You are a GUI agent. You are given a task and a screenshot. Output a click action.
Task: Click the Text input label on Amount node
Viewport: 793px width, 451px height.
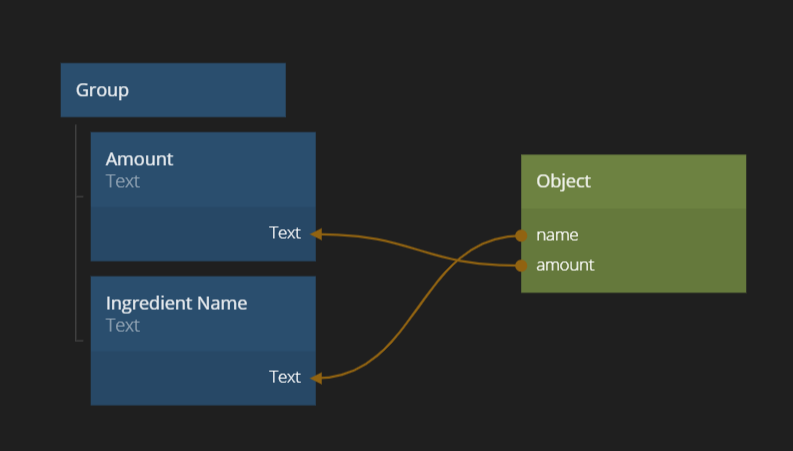click(284, 233)
